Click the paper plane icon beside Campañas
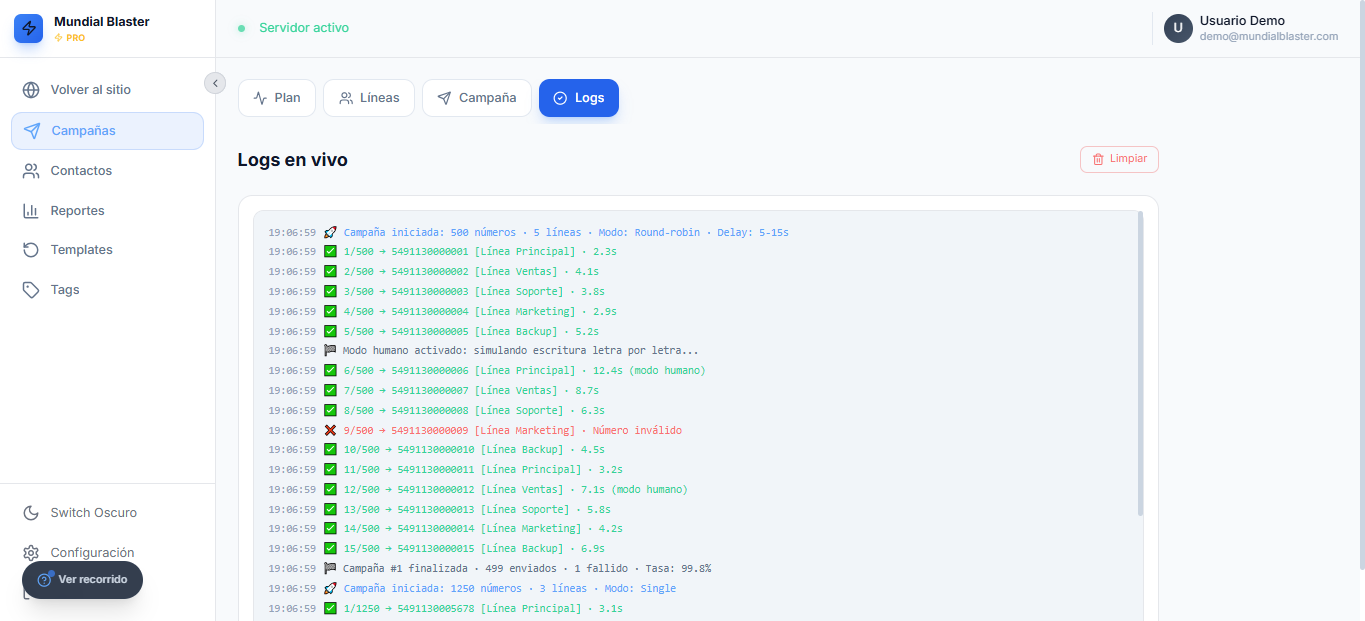Viewport: 1365px width, 621px height. coord(32,131)
